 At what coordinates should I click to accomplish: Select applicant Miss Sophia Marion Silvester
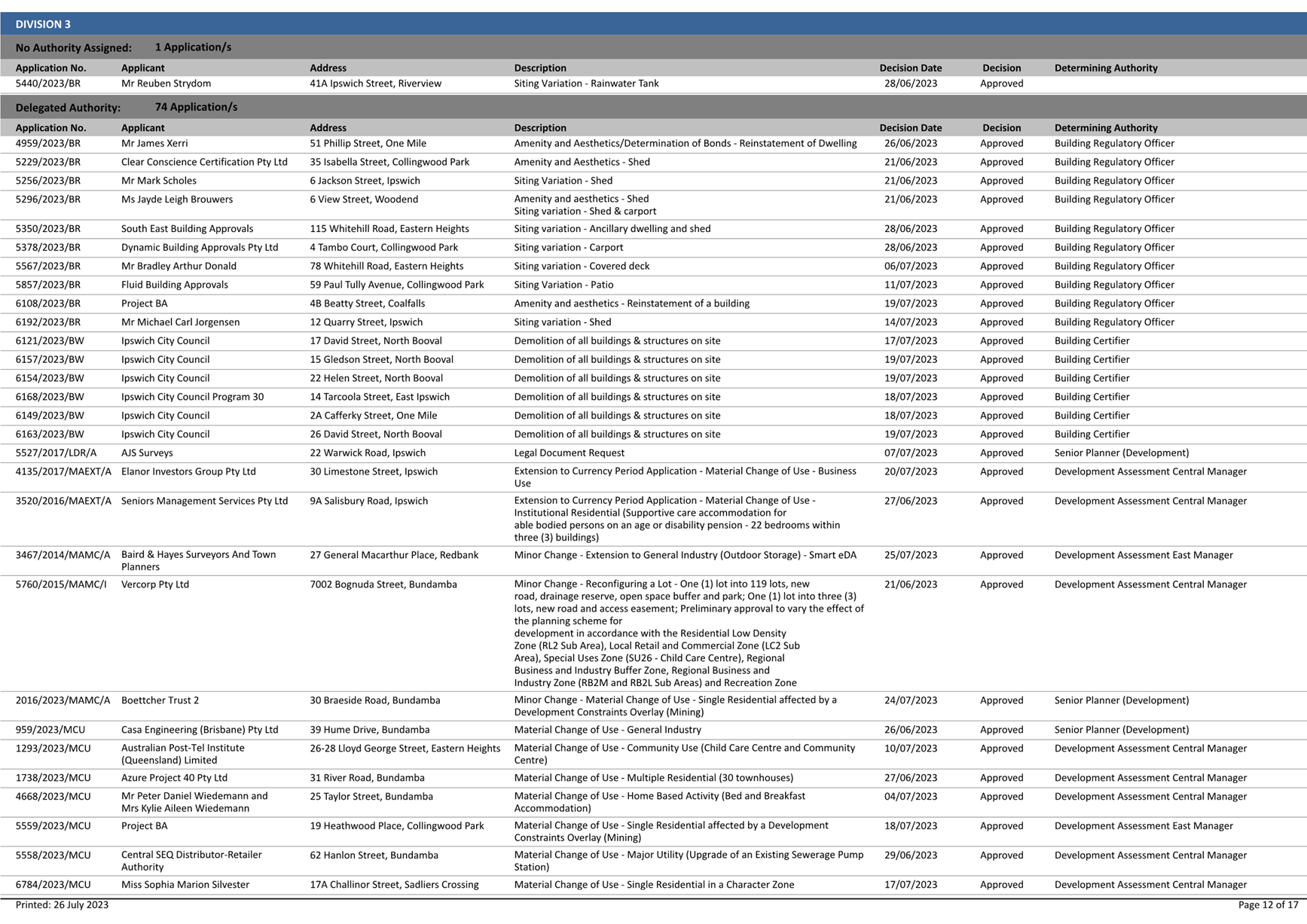tap(185, 885)
